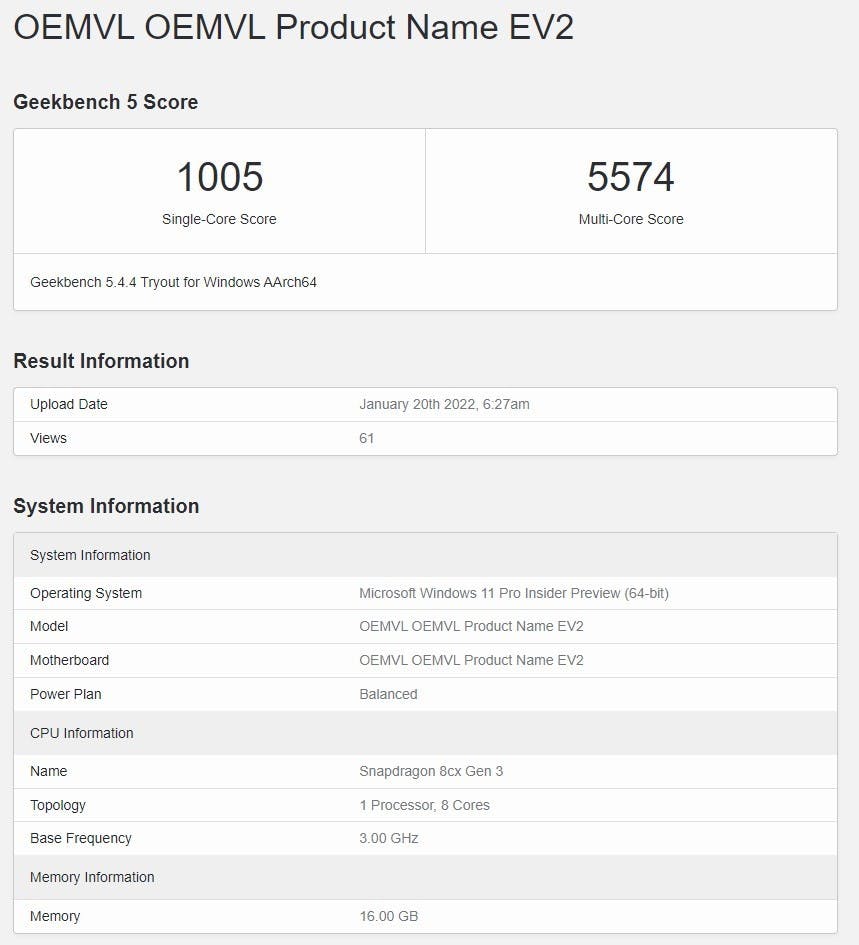Viewport: 859px width, 945px height.
Task: Click the Name label under CPU Information
Action: (49, 771)
